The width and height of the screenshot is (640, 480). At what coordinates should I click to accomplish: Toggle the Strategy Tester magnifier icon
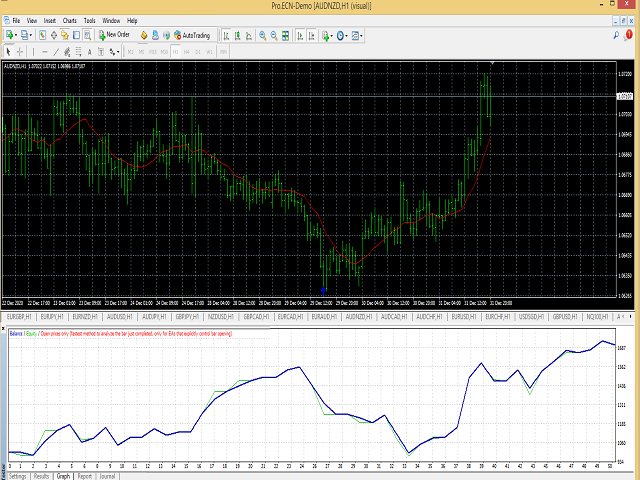point(87,36)
